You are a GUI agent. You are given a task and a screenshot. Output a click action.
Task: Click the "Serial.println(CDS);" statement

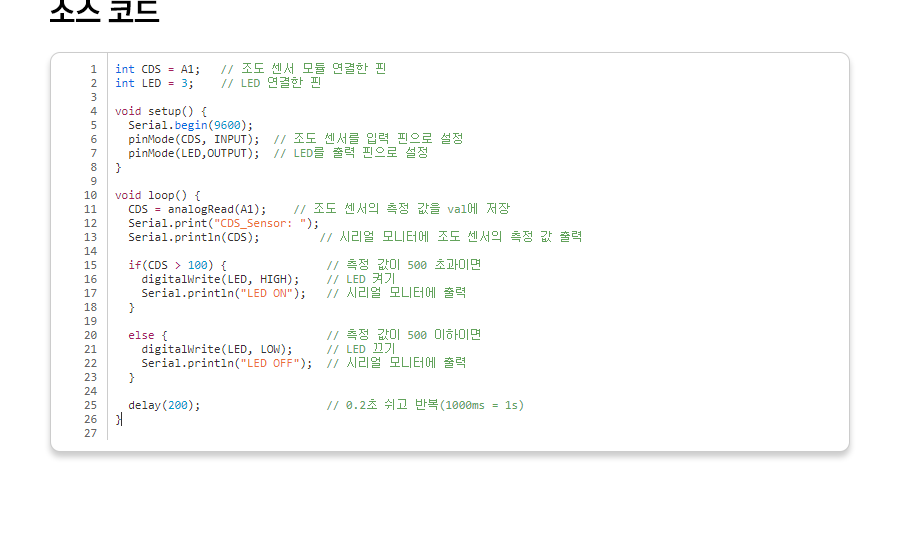193,237
